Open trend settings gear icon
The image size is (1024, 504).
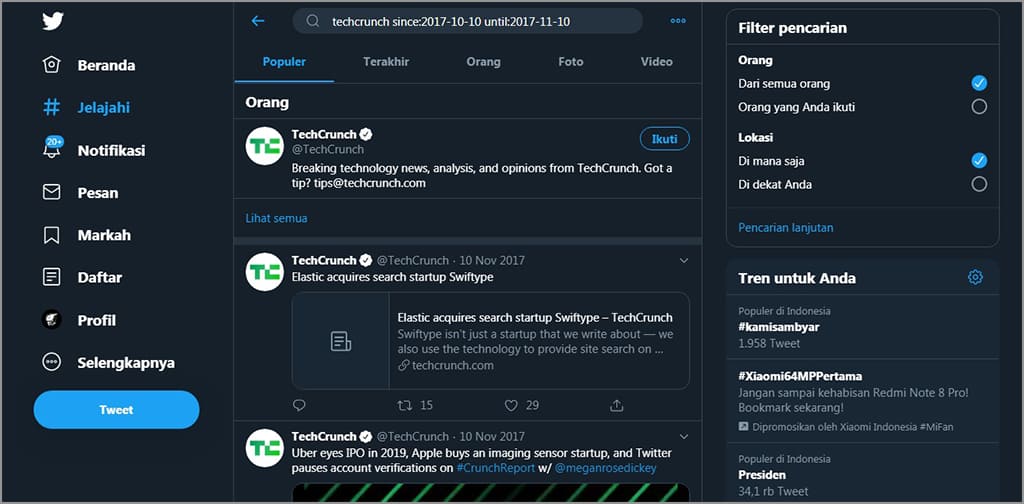point(975,277)
